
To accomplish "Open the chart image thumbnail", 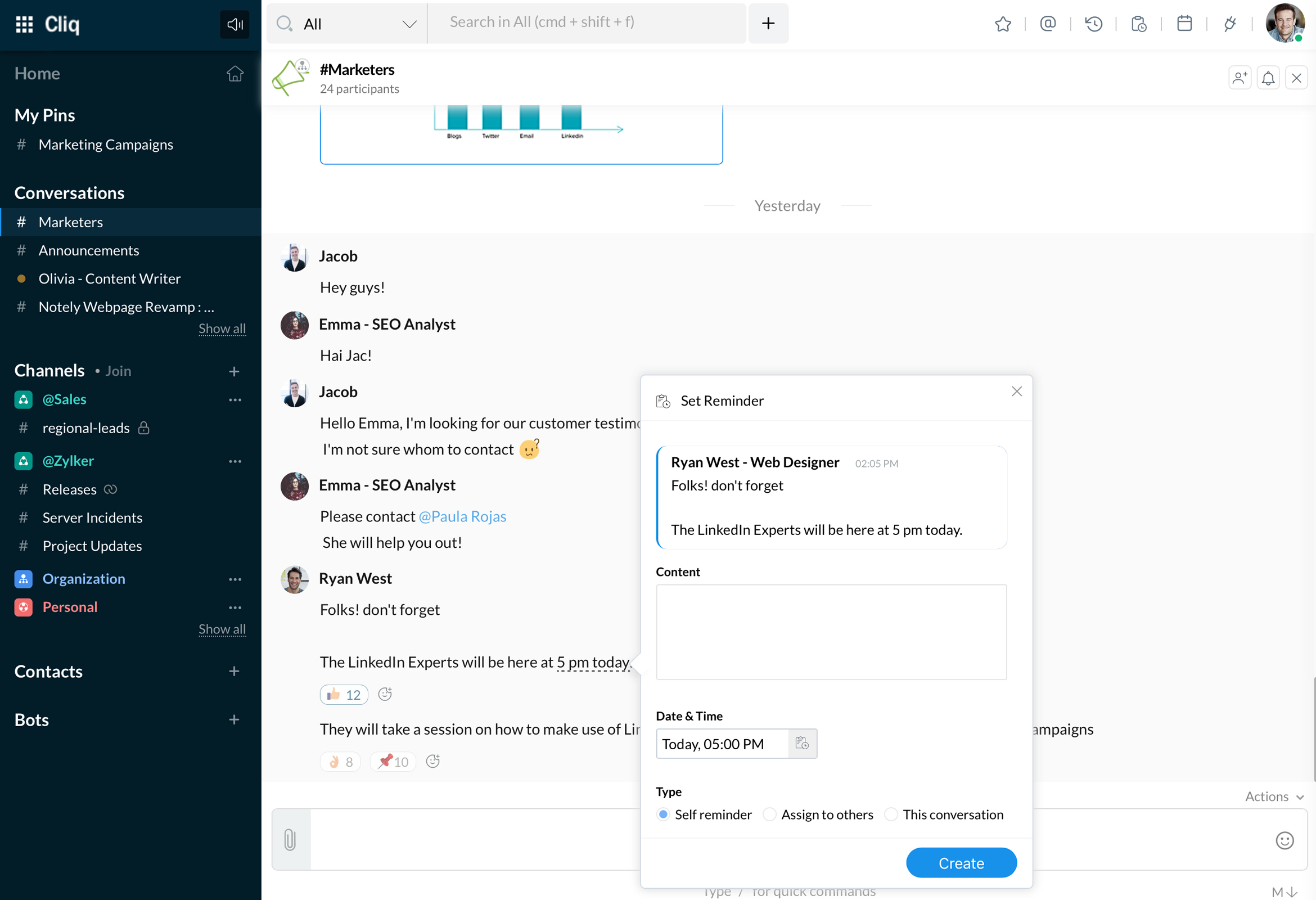I will 521,135.
